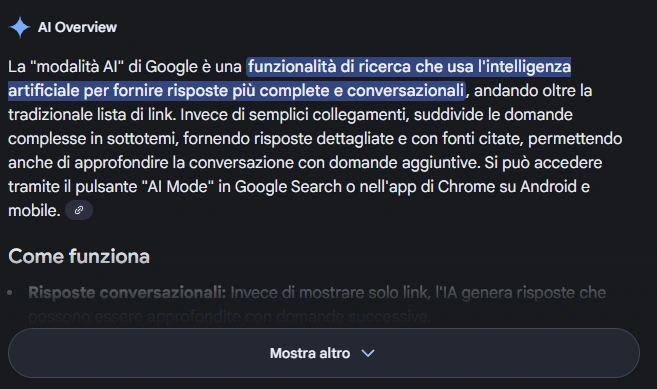The image size is (657, 389).
Task: Click bold text 'Risposte conversazionali:'
Action: point(127,292)
